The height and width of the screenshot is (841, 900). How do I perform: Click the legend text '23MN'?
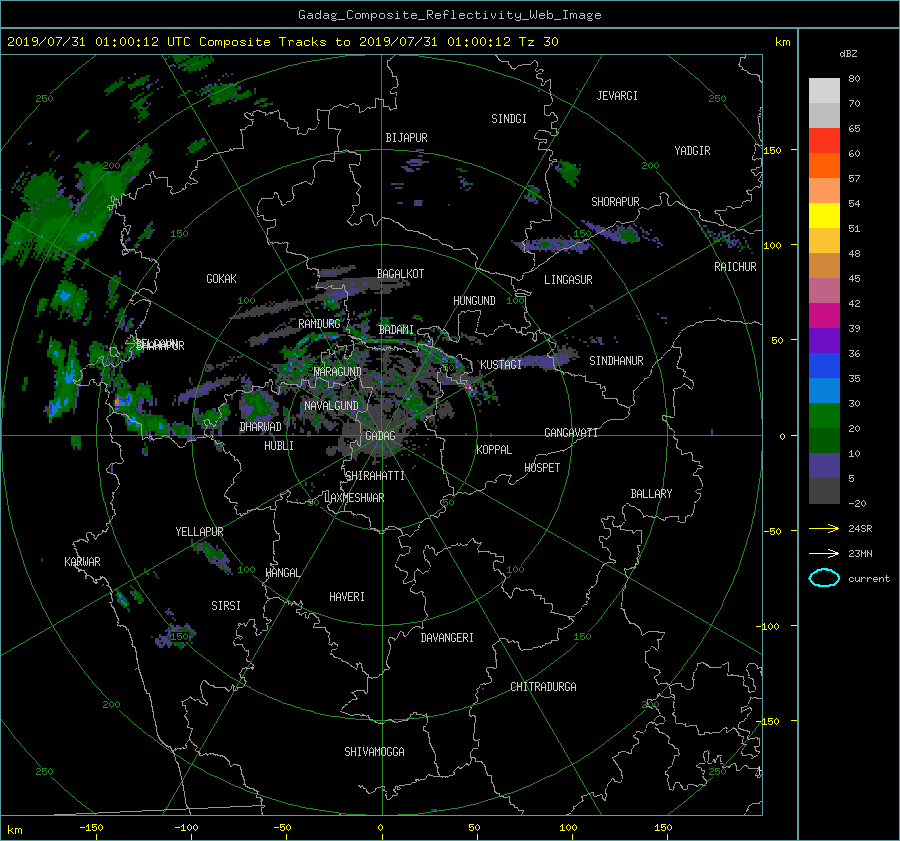tap(860, 554)
